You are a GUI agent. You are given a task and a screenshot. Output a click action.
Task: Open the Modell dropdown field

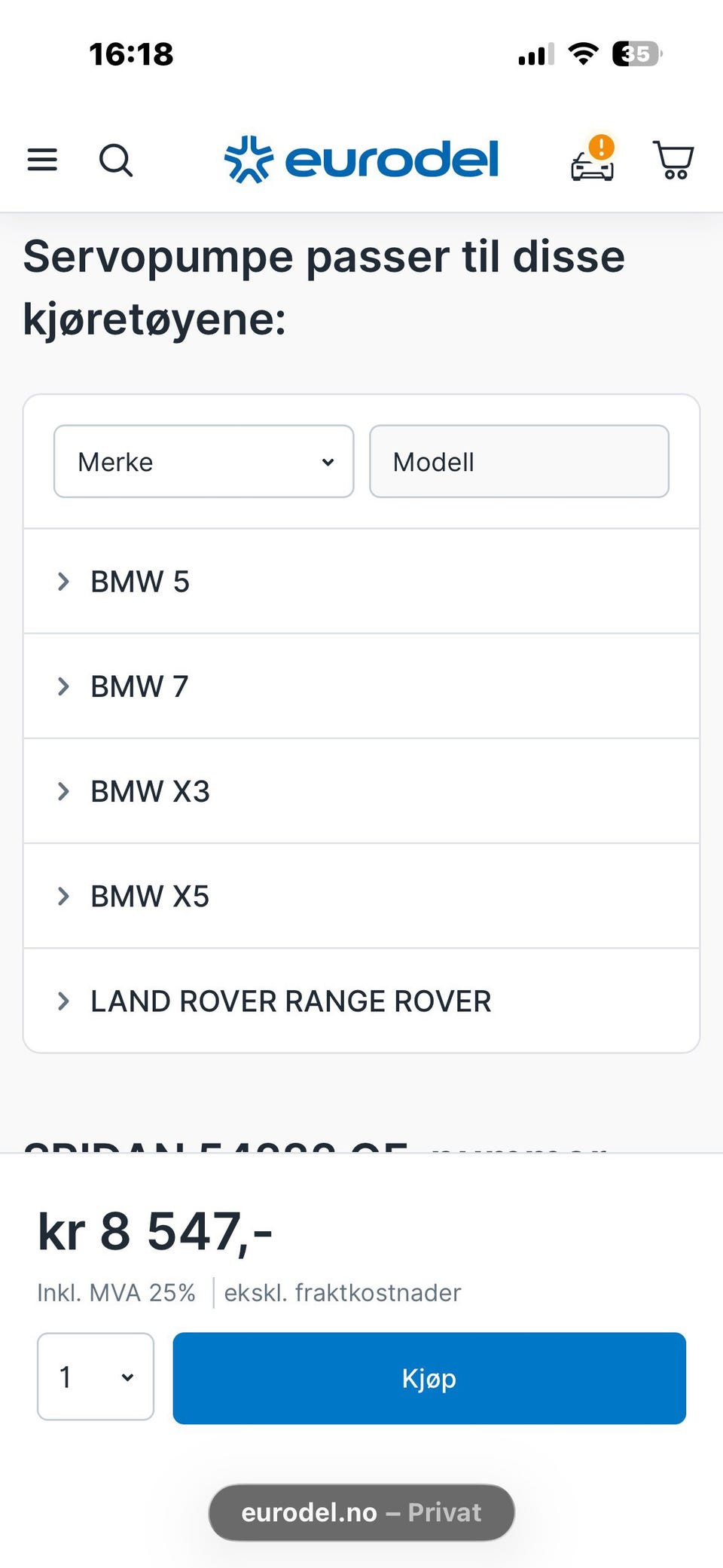click(x=519, y=461)
